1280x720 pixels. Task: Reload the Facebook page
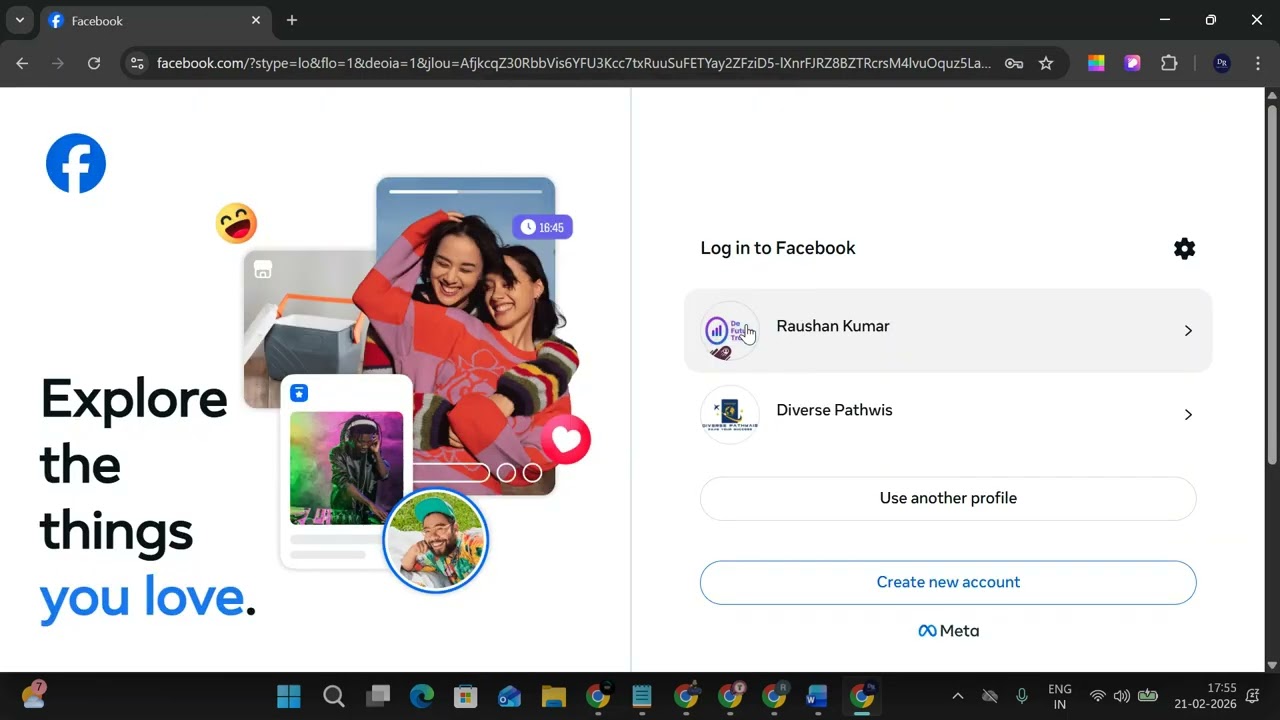point(94,63)
